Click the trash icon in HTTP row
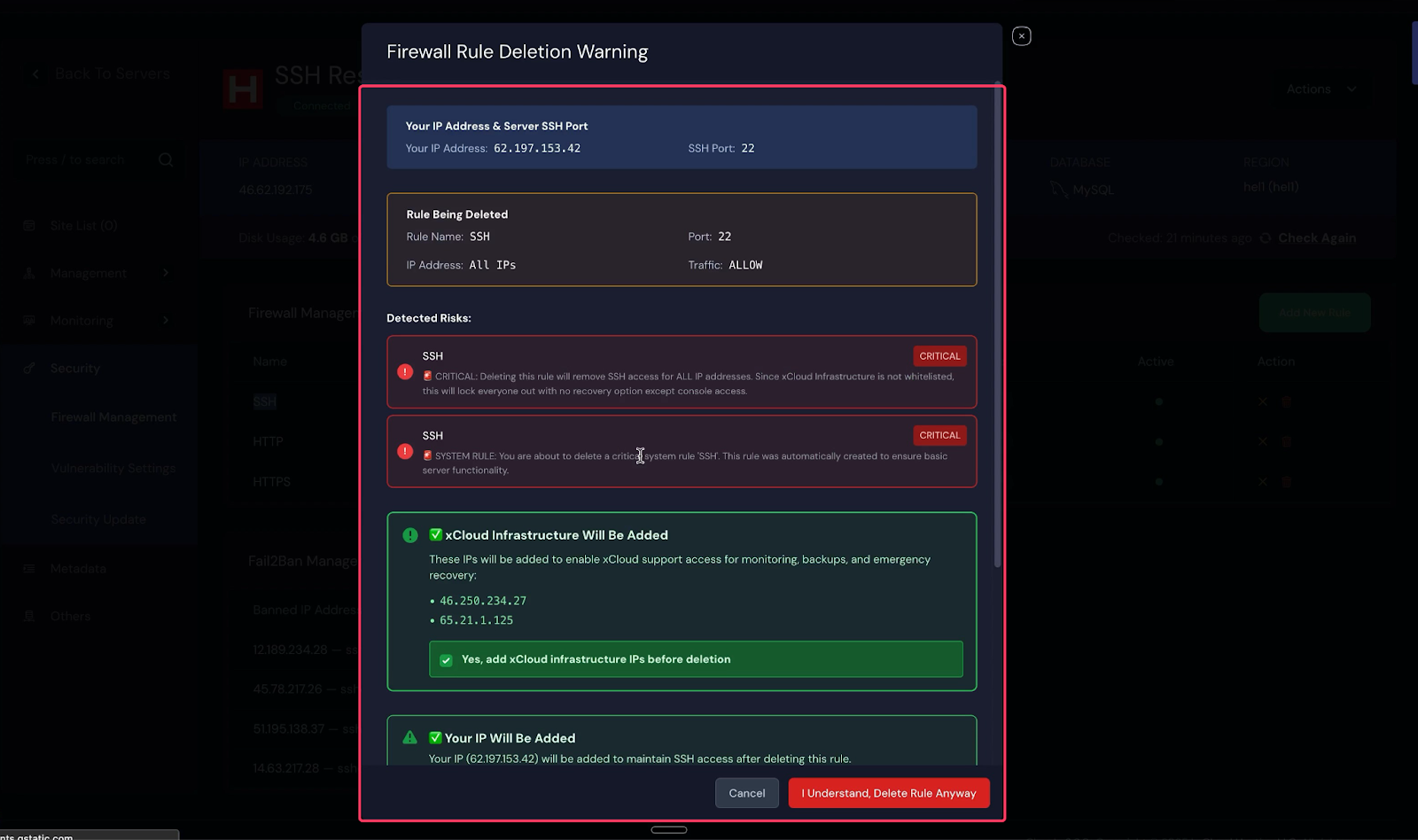The height and width of the screenshot is (840, 1418). (1286, 441)
